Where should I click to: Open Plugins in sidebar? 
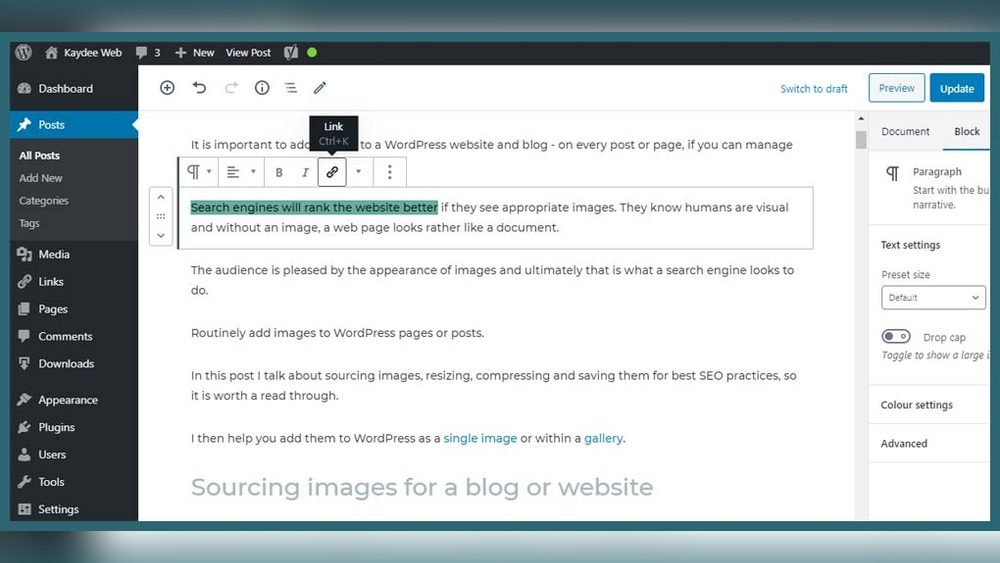pos(73,427)
